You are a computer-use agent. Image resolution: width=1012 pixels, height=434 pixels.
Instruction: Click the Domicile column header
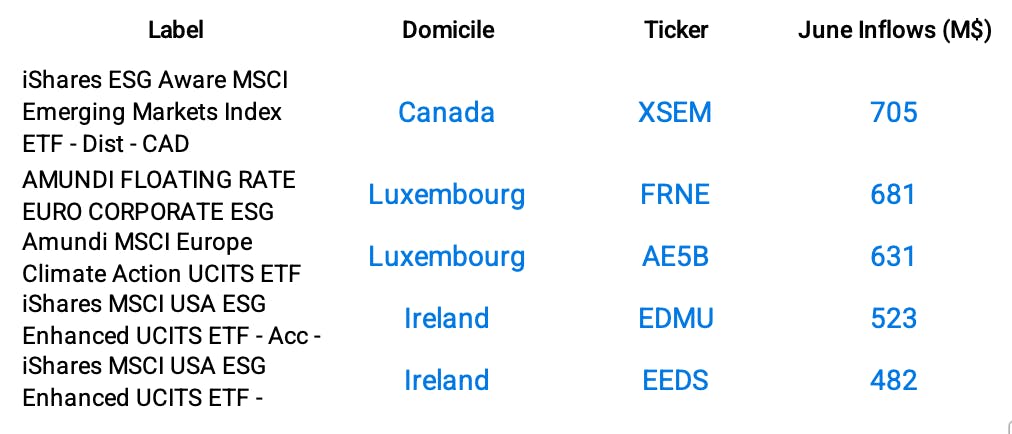pos(448,30)
